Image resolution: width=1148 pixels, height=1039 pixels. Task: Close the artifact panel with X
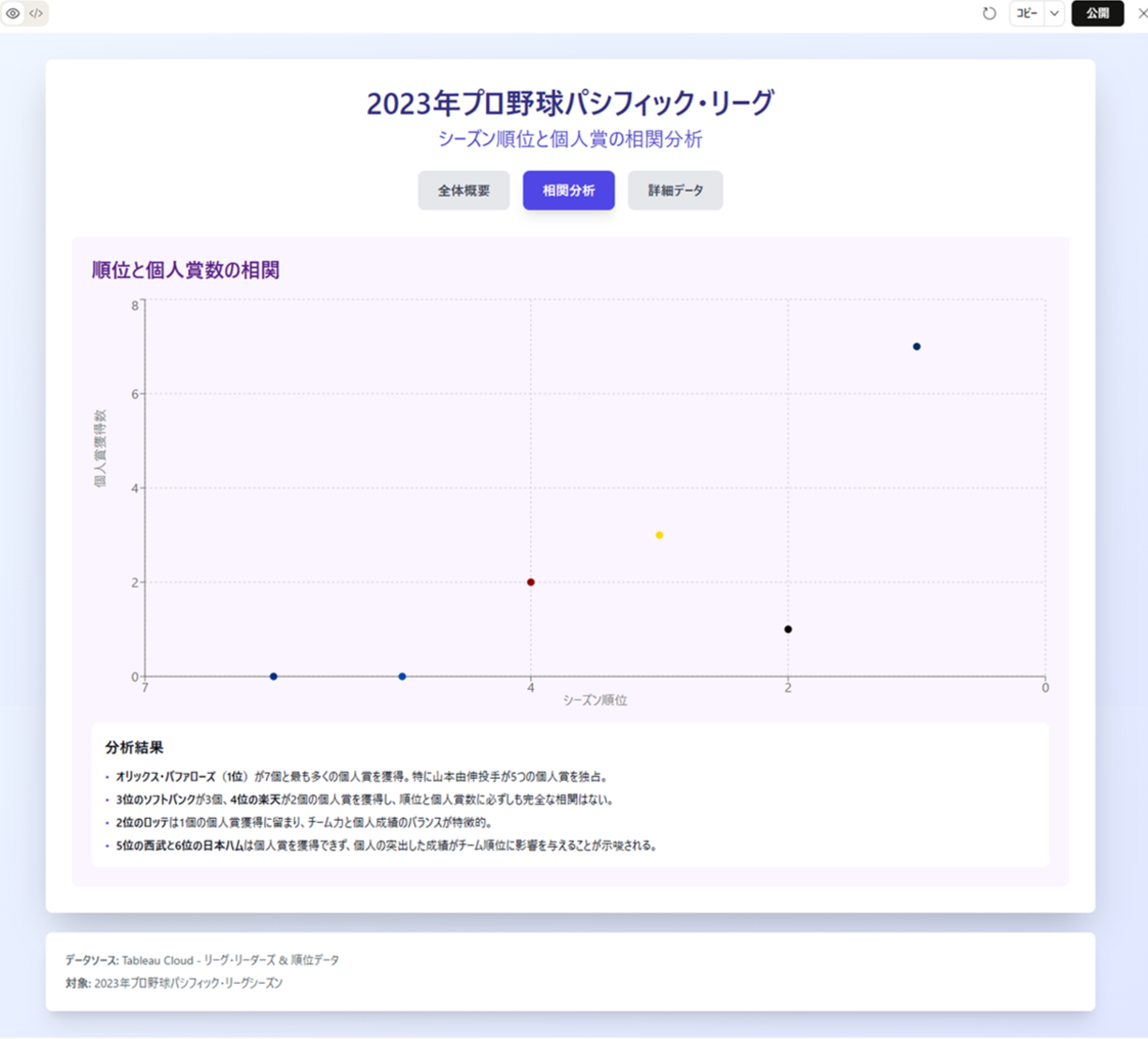[x=1140, y=14]
